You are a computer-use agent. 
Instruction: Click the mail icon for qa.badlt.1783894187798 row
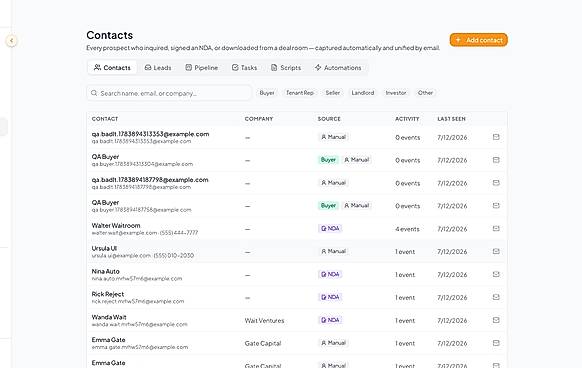(496, 183)
